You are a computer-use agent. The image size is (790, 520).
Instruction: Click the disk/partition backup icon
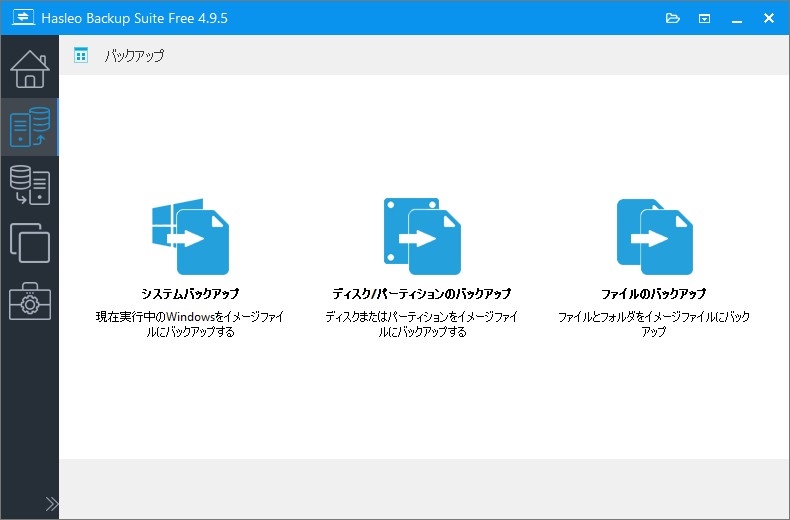(x=422, y=236)
